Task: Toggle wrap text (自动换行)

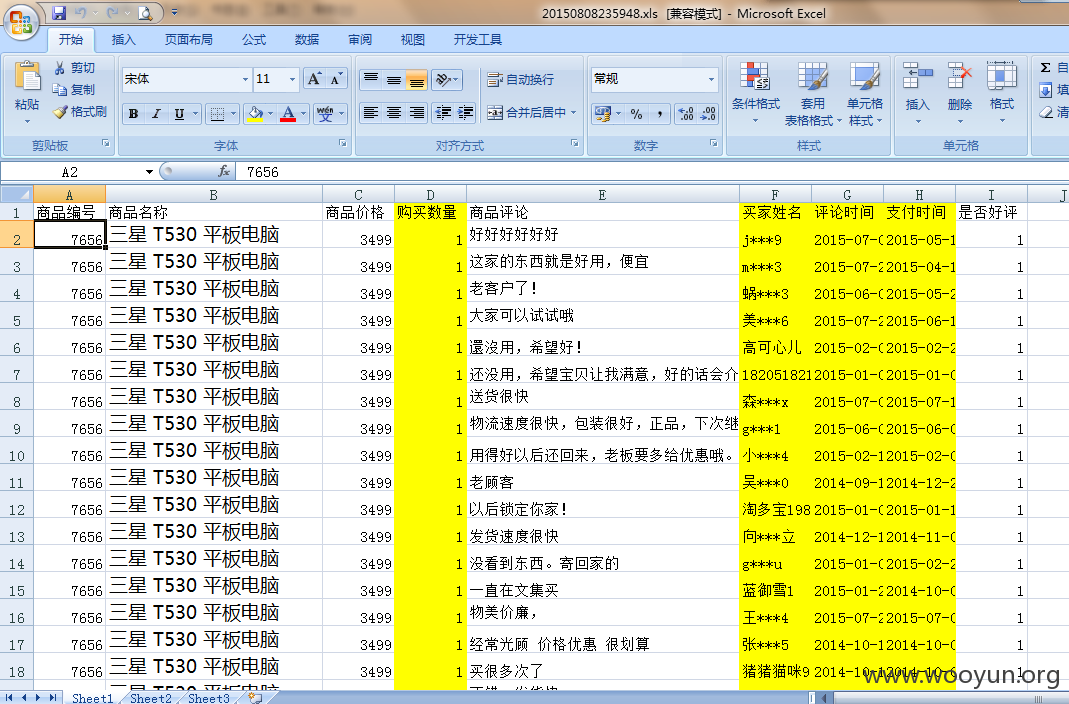Action: 520,80
